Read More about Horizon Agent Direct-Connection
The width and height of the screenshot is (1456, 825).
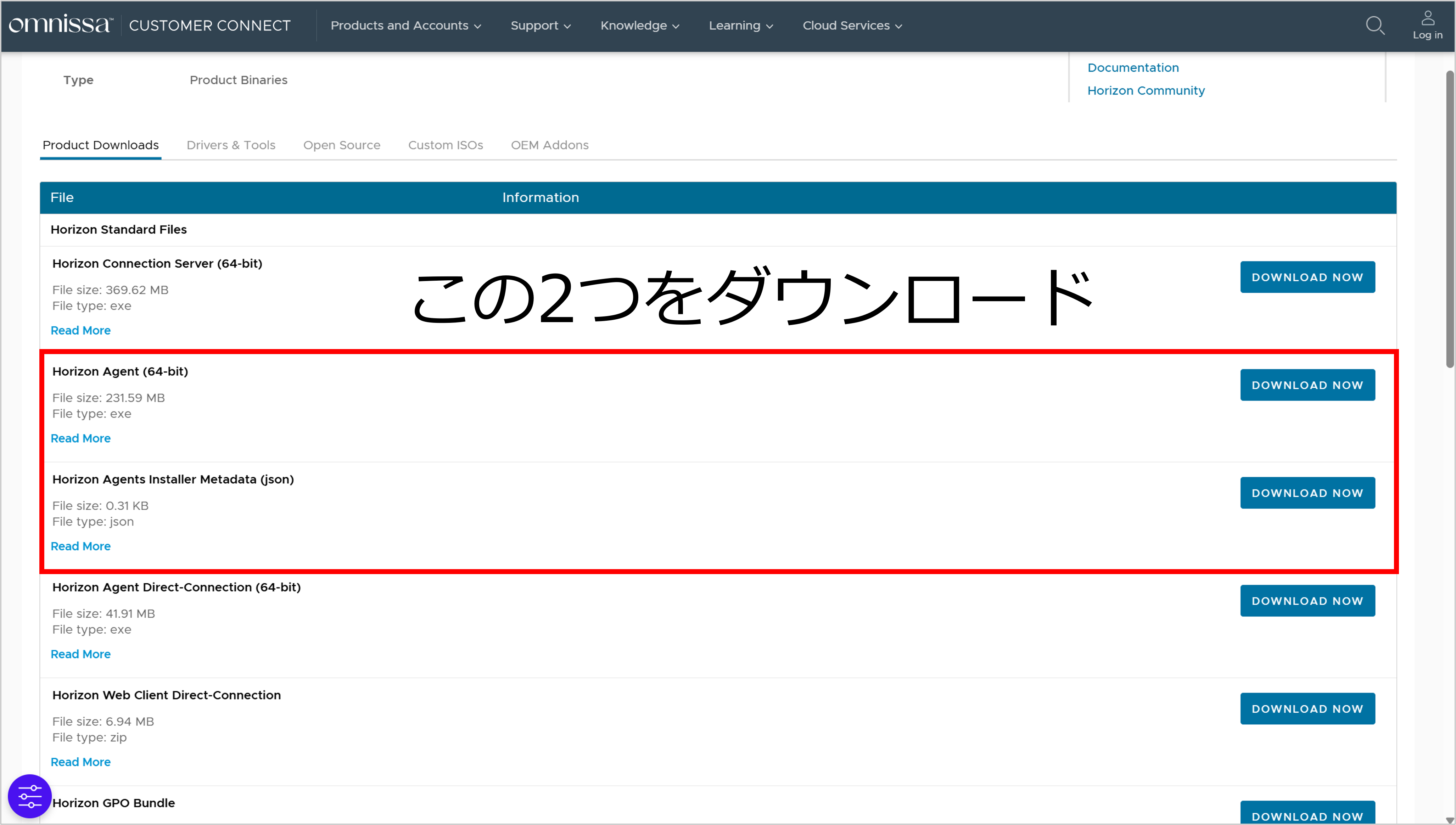click(80, 654)
